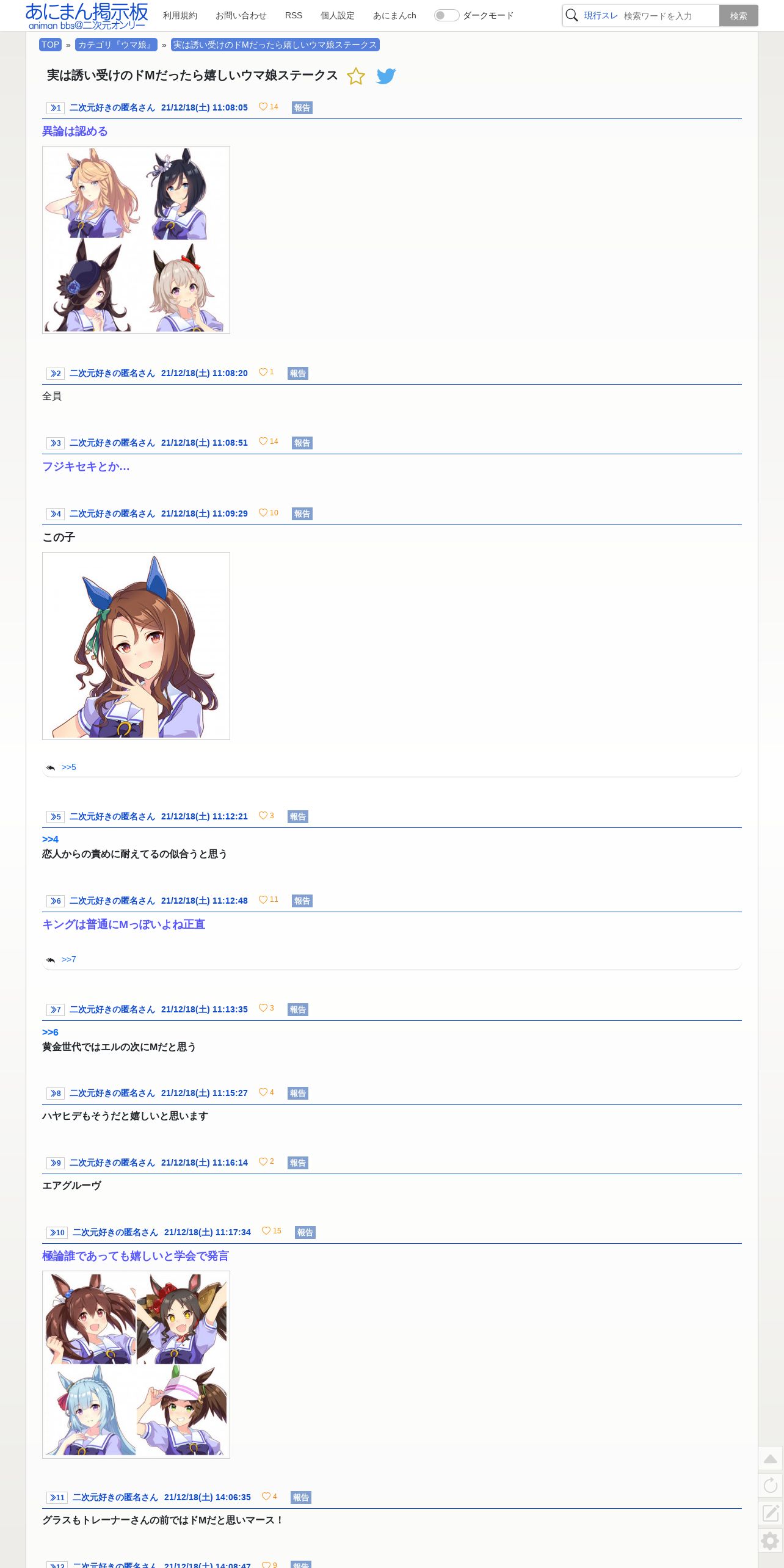Open the 個人設定 menu item
The image size is (784, 1568).
point(338,15)
